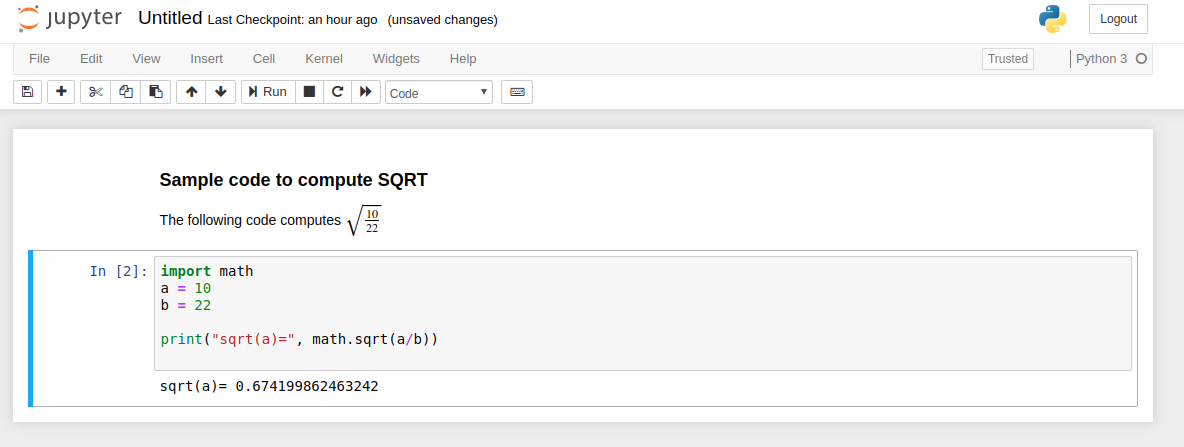Open the Widgets menu
This screenshot has width=1184, height=447.
396,59
